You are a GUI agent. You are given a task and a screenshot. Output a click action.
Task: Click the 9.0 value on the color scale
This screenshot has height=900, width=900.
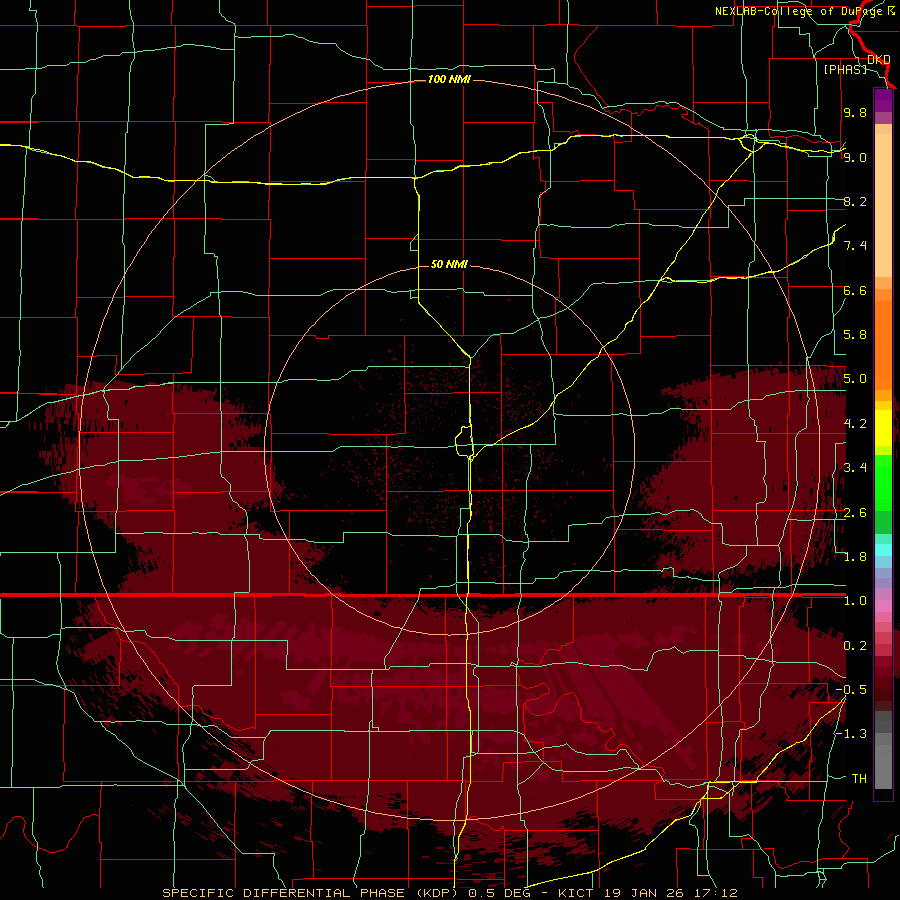click(855, 157)
